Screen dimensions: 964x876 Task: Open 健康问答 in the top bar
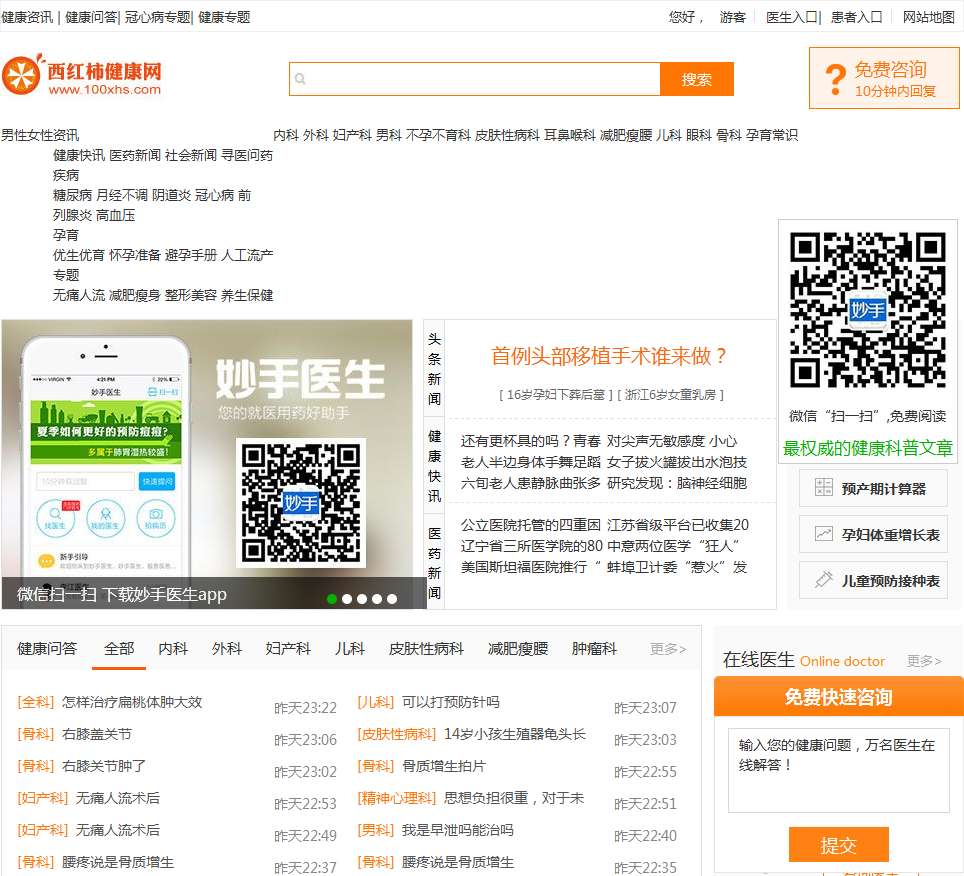[91, 17]
